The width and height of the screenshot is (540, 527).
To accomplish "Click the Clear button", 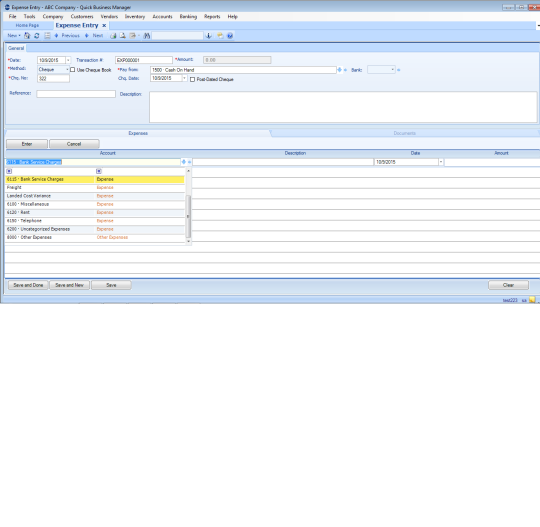I will [x=508, y=285].
